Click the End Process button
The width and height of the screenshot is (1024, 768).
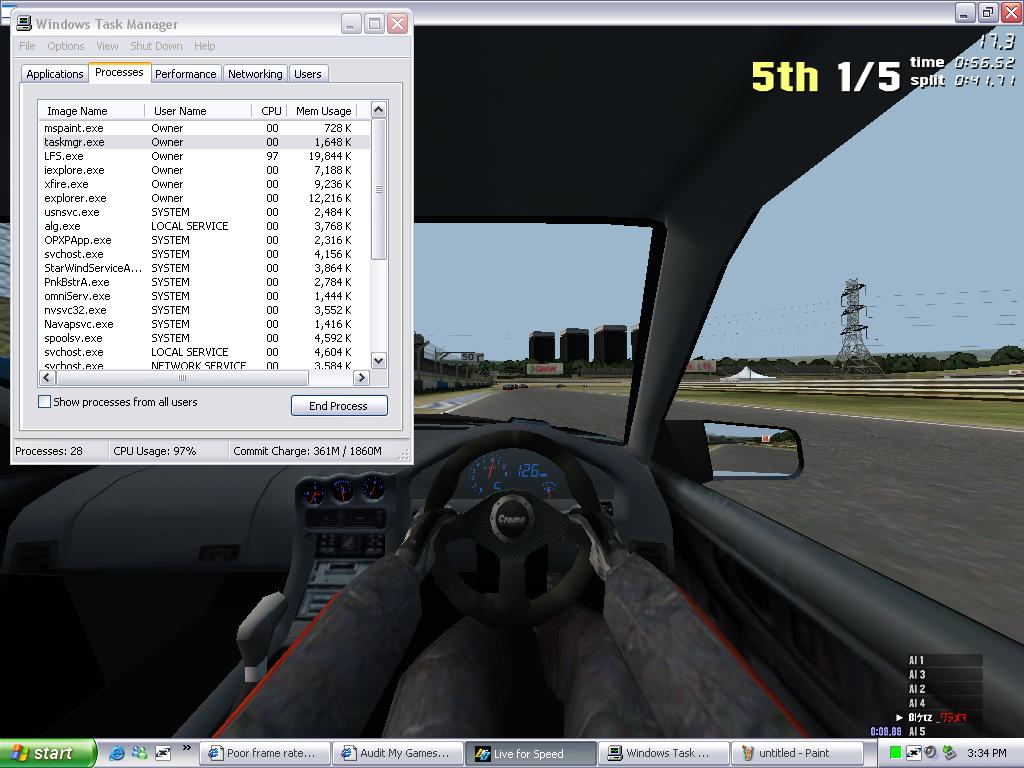(339, 406)
